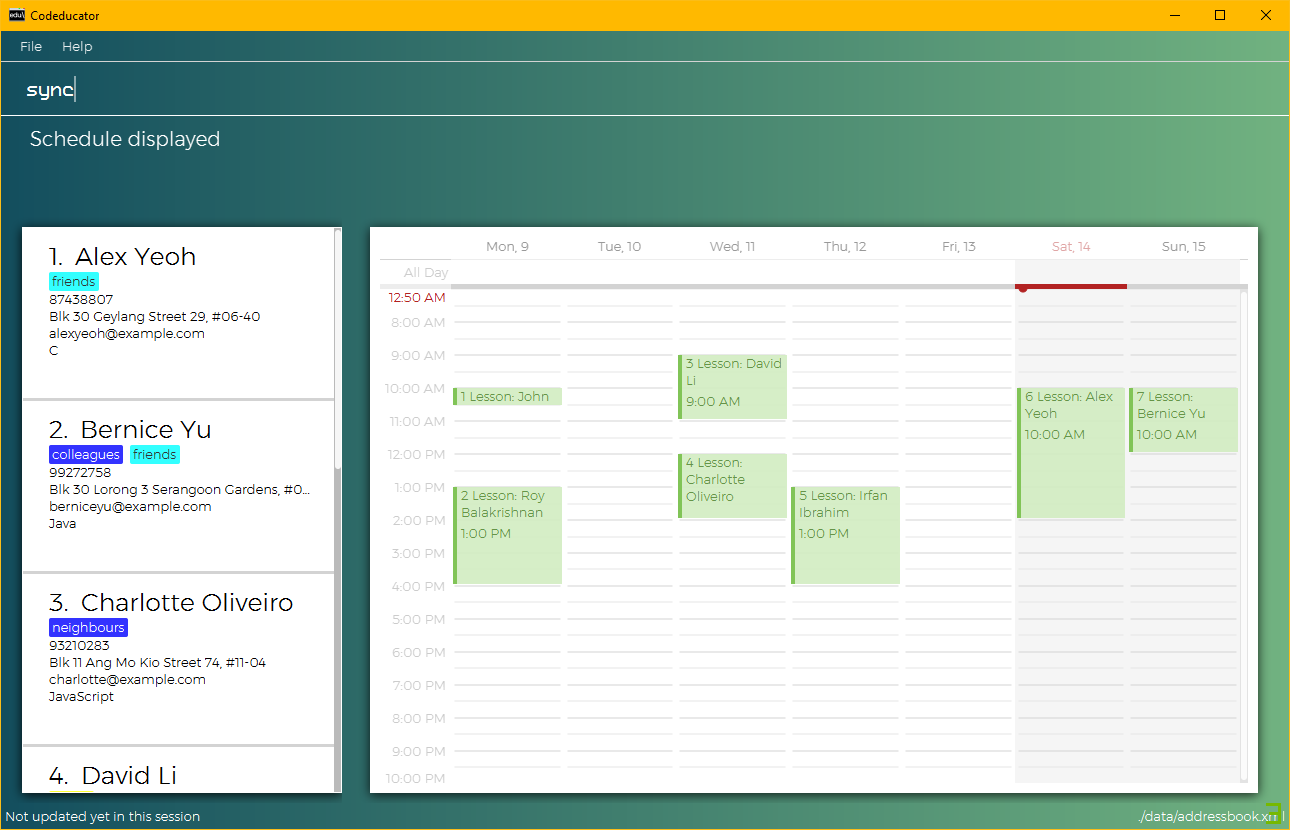Viewport: 1290px width, 830px height.
Task: Click the ./data/addressbook.xml file path
Action: click(x=1210, y=817)
